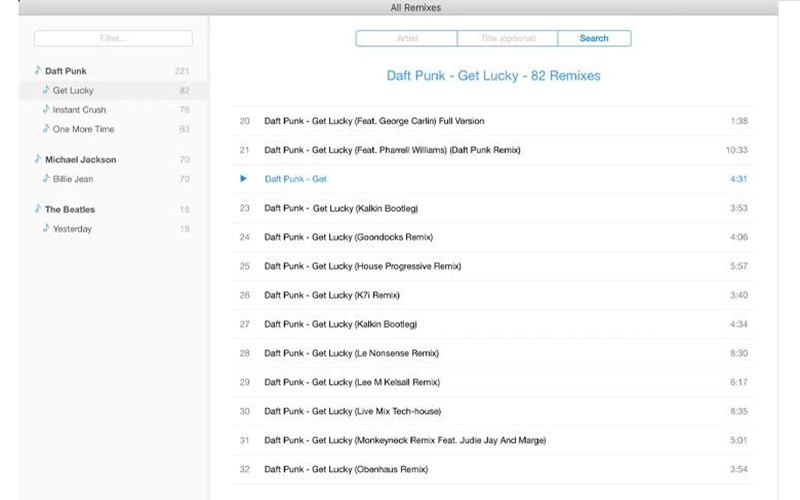
Task: Play track 21 Daft Punk Remix
Action: coord(493,150)
